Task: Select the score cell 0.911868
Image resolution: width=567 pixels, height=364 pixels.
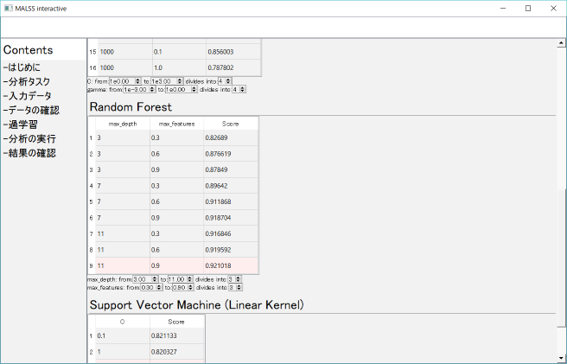Action: click(231, 202)
